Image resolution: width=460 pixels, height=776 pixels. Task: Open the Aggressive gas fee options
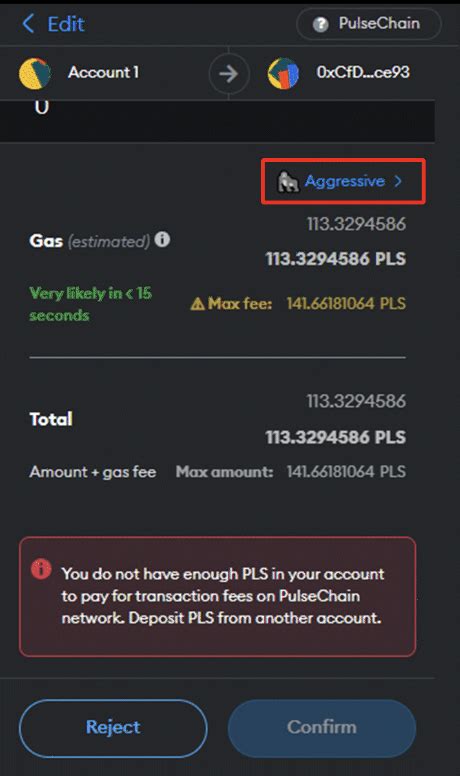pyautogui.click(x=345, y=181)
